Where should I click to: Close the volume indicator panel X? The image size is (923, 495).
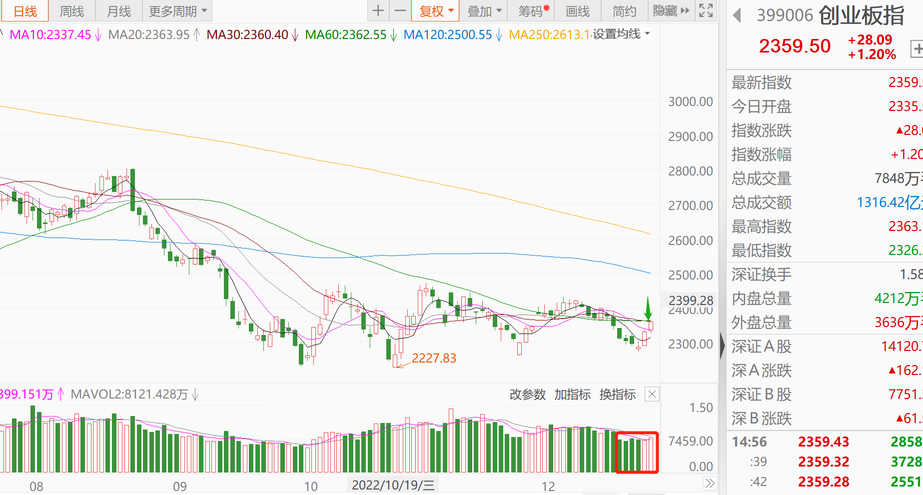[652, 394]
